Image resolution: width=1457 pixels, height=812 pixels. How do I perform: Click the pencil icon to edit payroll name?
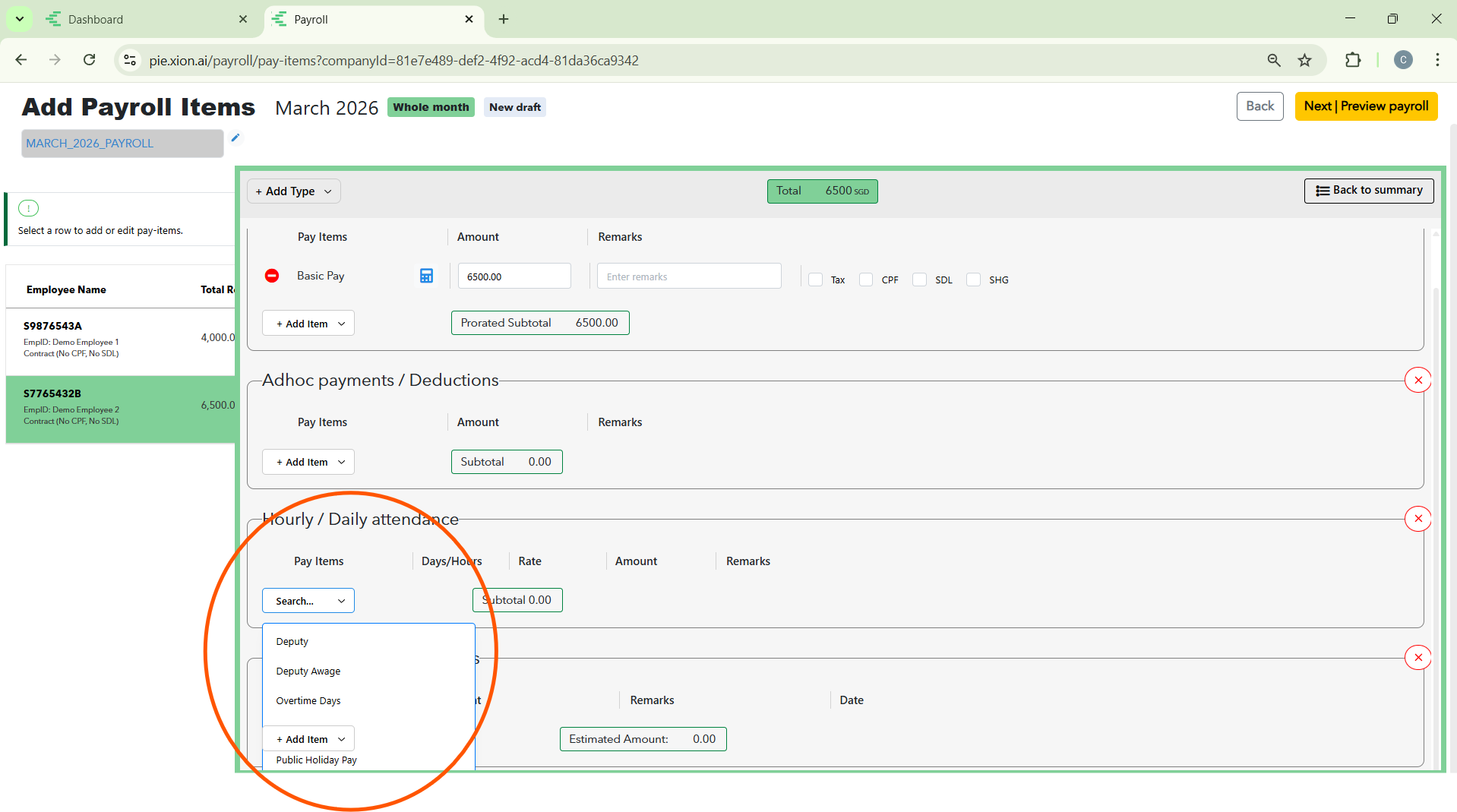(x=235, y=137)
